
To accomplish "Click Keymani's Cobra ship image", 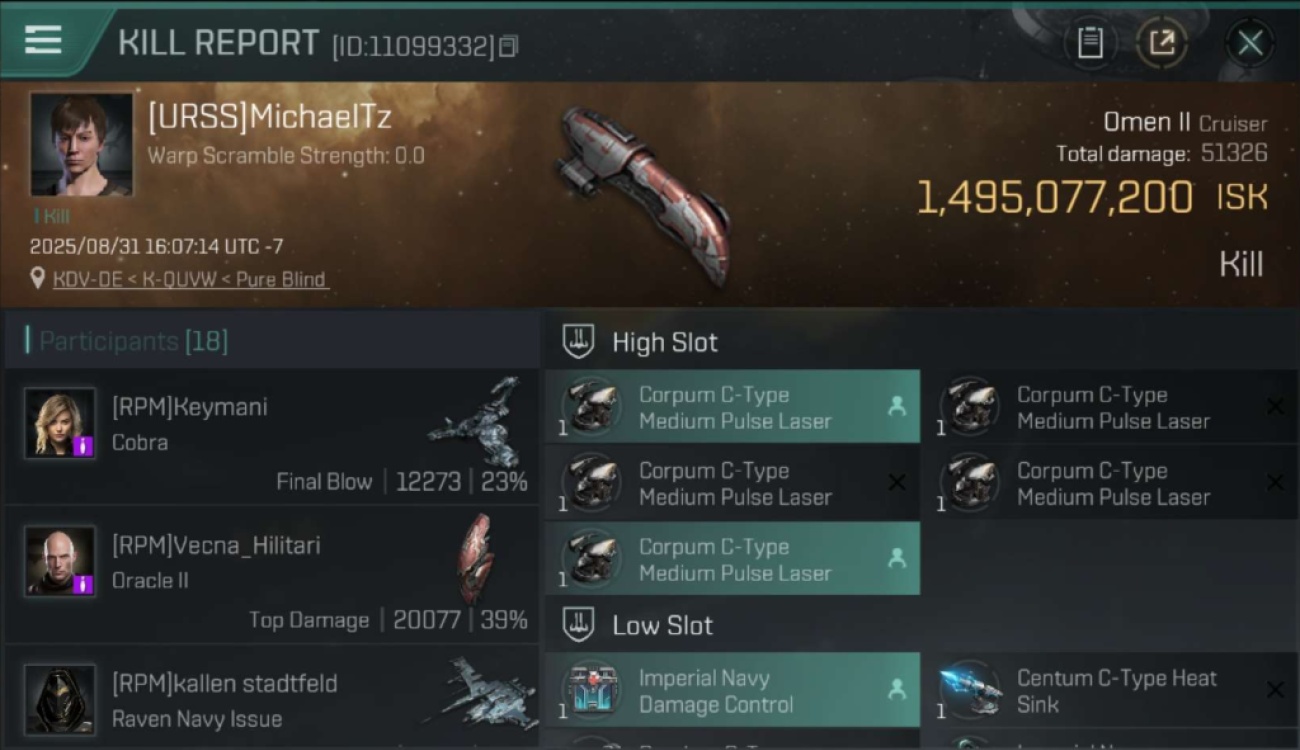I will (478, 421).
